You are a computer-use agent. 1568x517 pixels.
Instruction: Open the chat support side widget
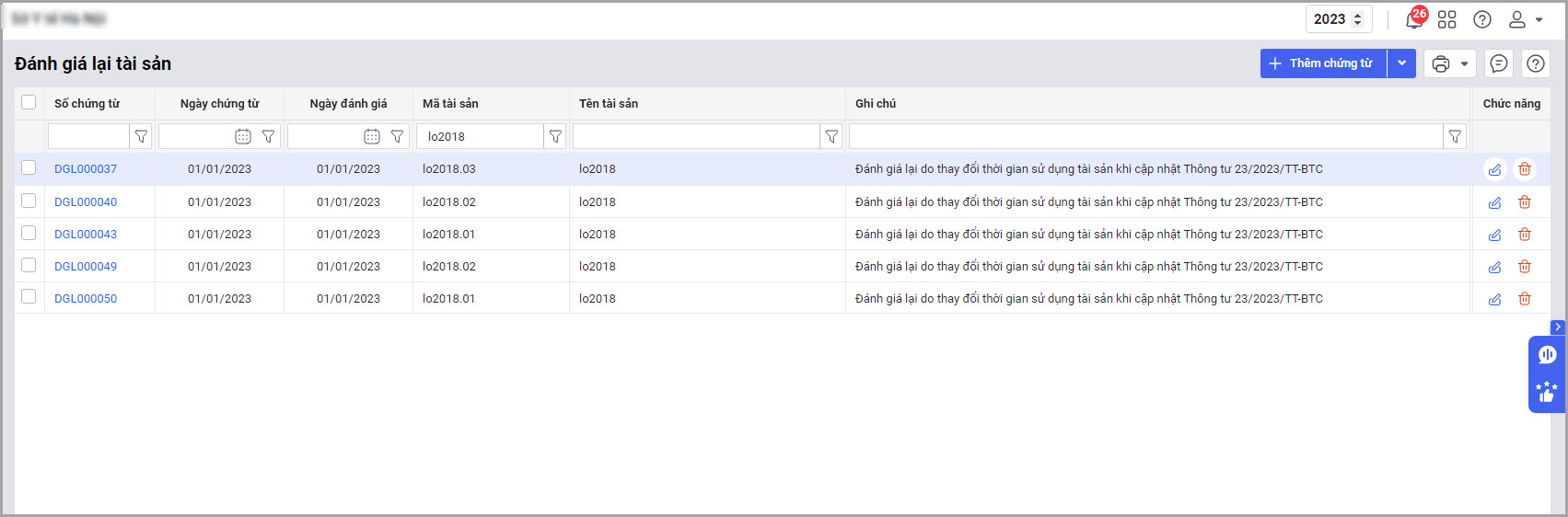(1547, 355)
